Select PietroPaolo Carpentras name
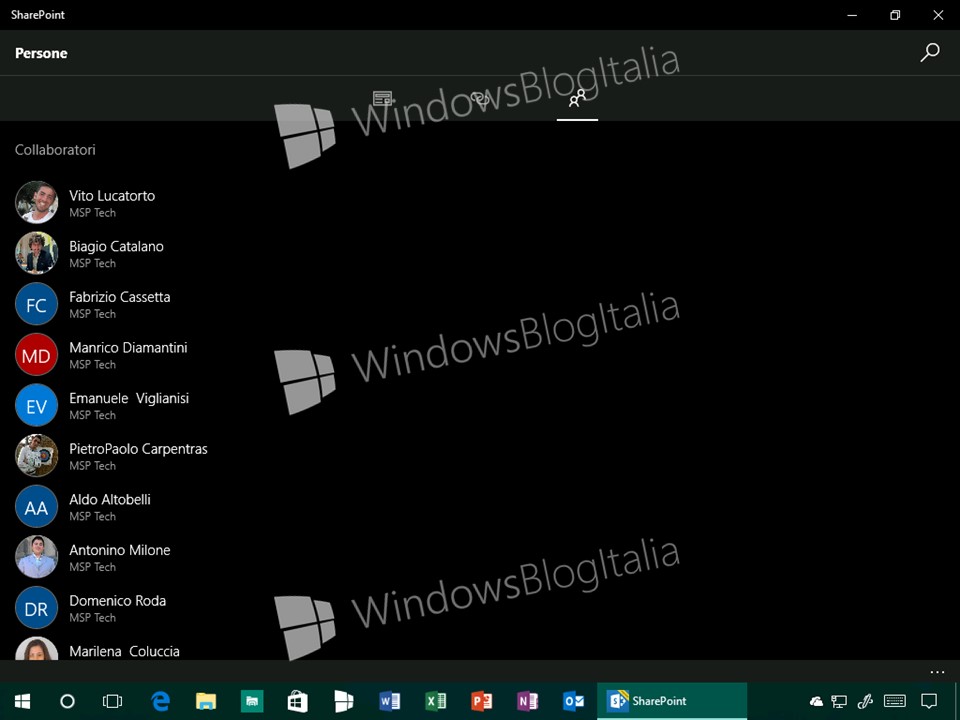 tap(138, 449)
